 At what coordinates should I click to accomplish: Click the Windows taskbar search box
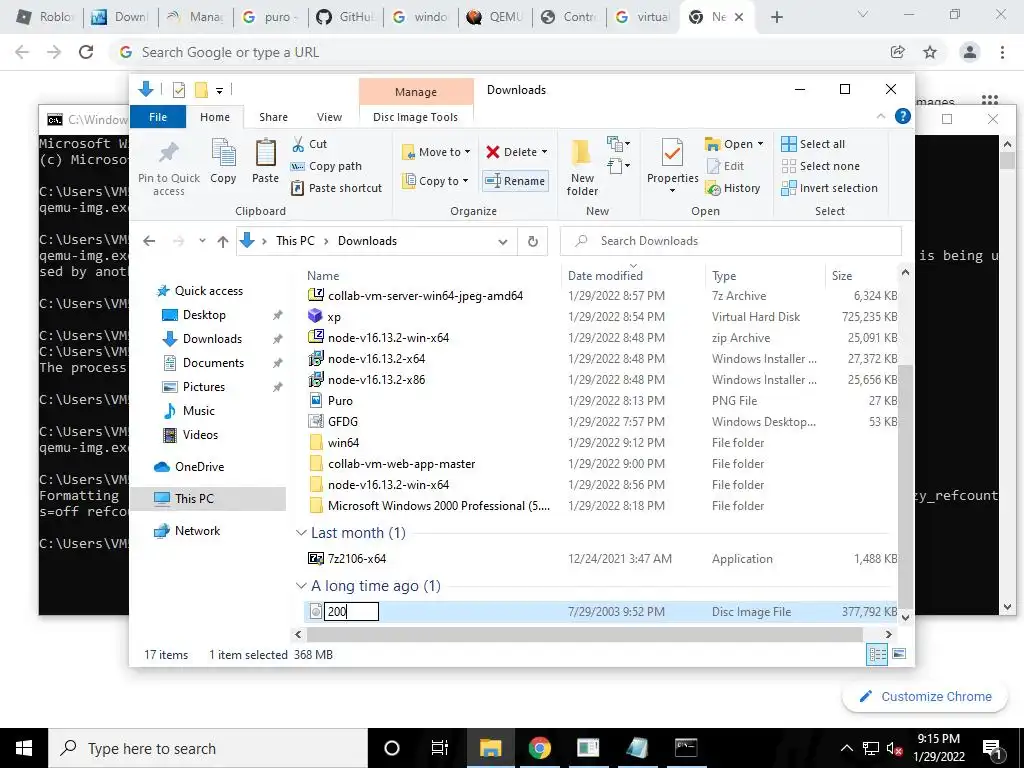(x=208, y=748)
